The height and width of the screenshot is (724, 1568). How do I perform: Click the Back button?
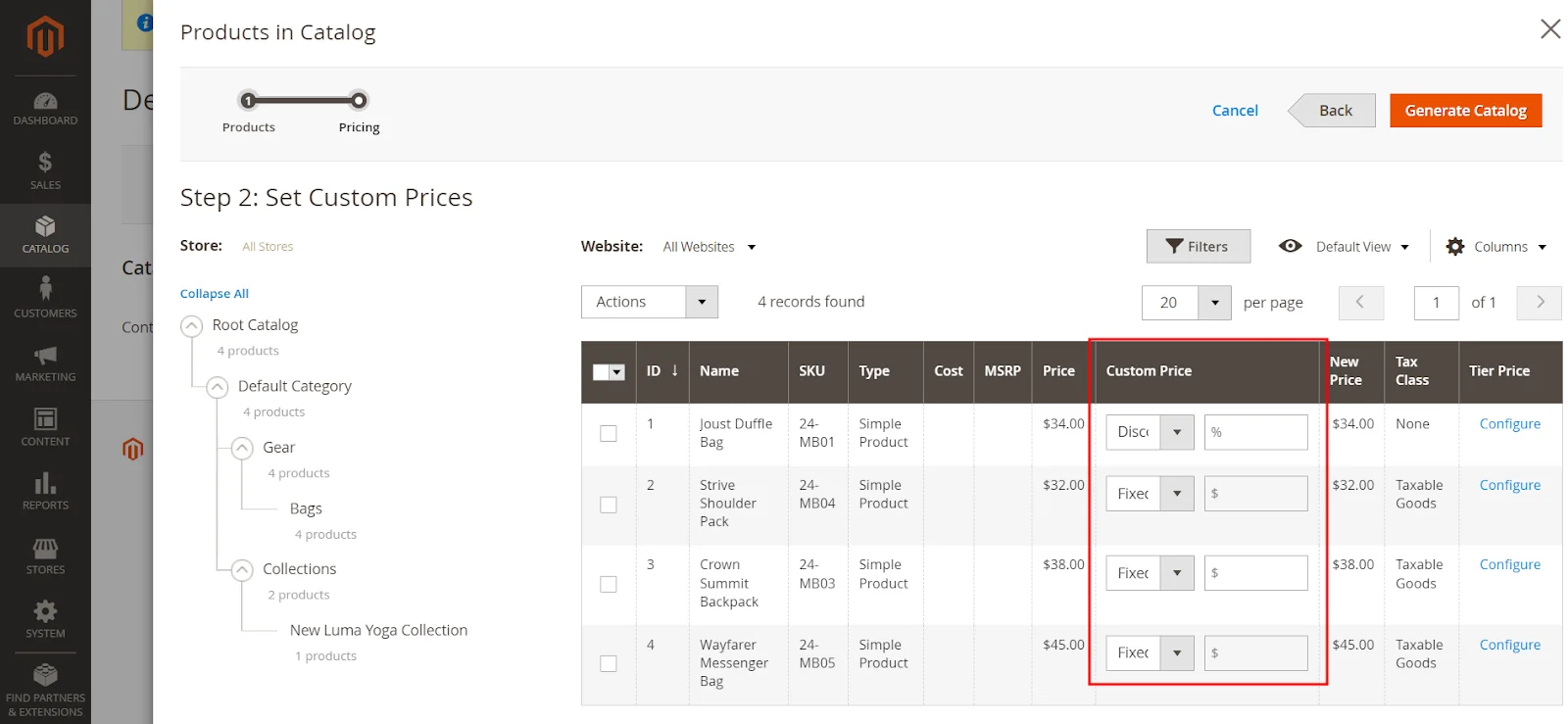1333,111
